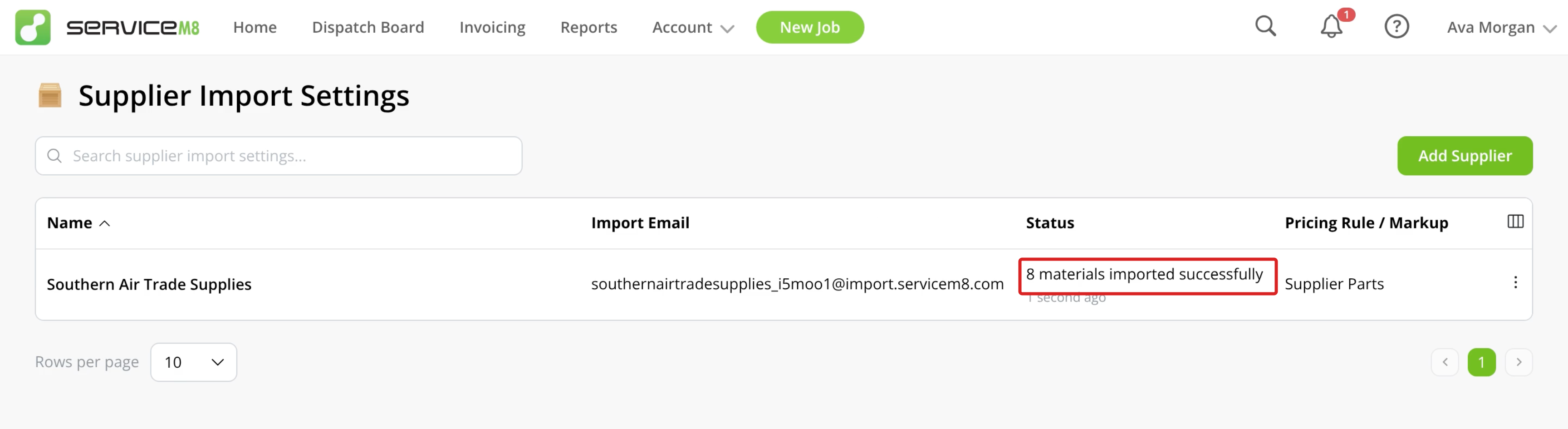Open the help question mark icon
The width and height of the screenshot is (1568, 429).
pos(1396,27)
